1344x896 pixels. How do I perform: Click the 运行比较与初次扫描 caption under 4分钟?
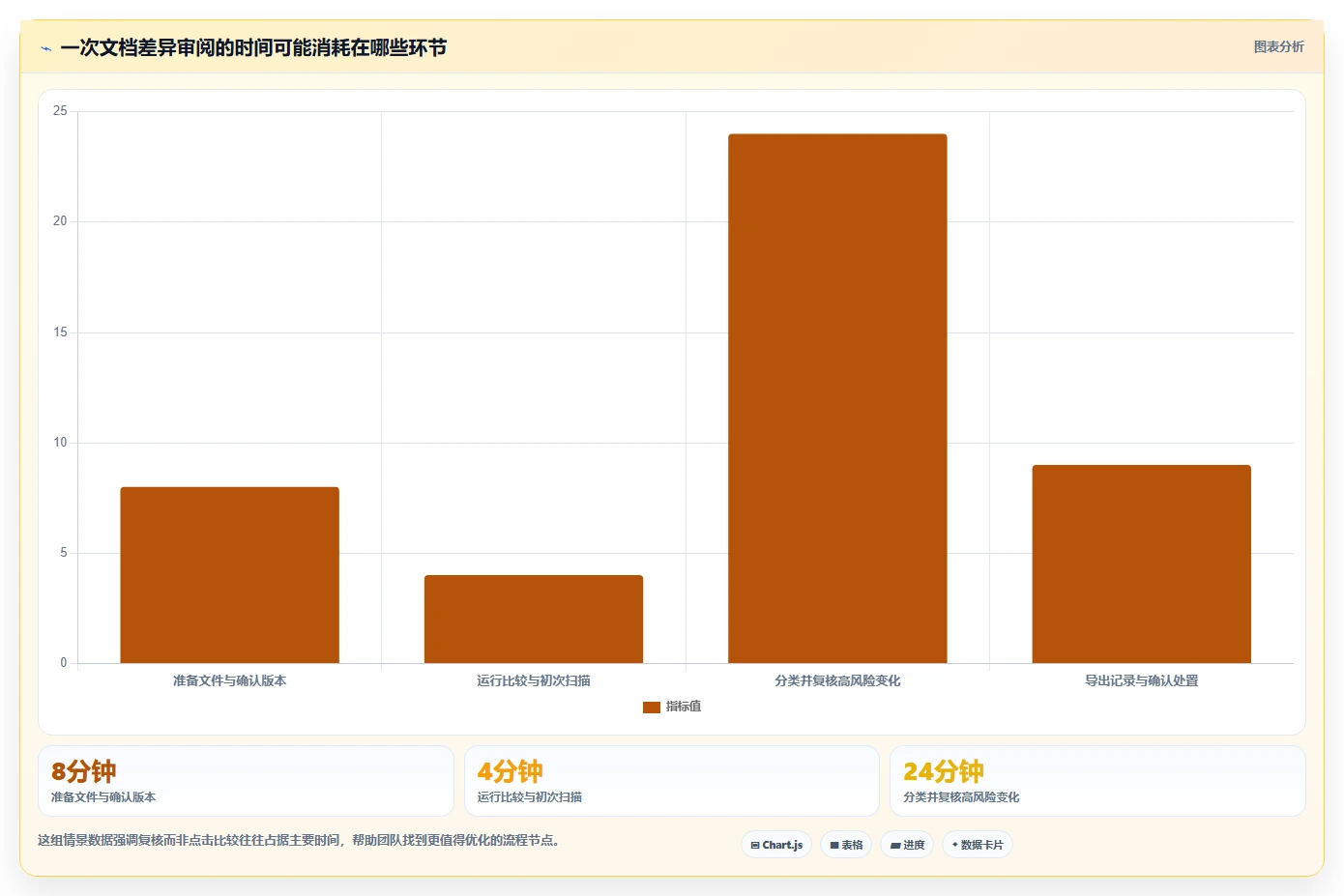pos(530,797)
